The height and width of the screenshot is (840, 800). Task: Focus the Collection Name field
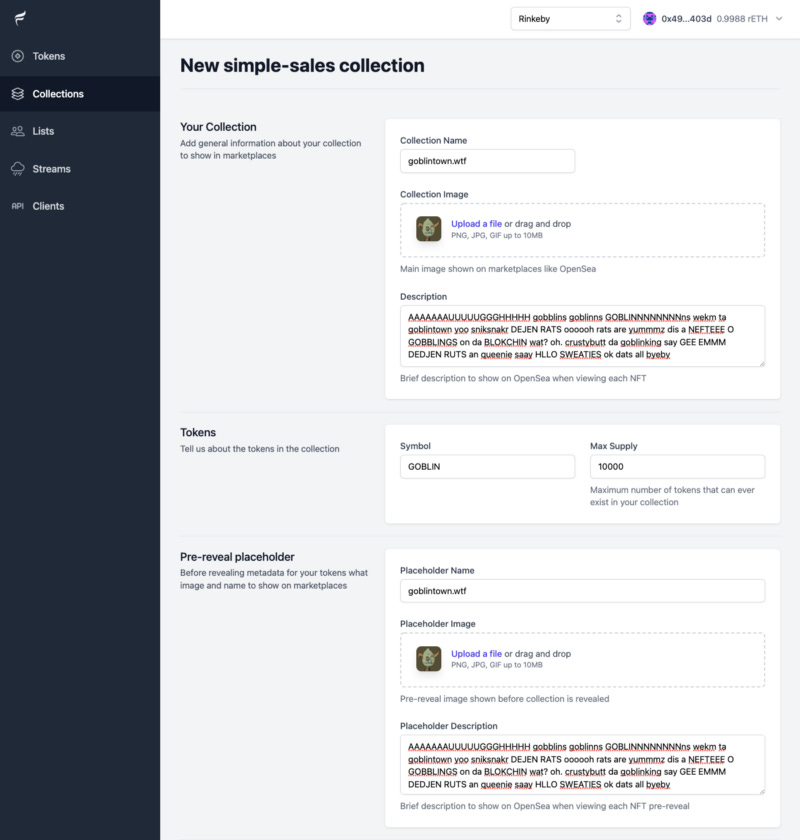pos(487,161)
